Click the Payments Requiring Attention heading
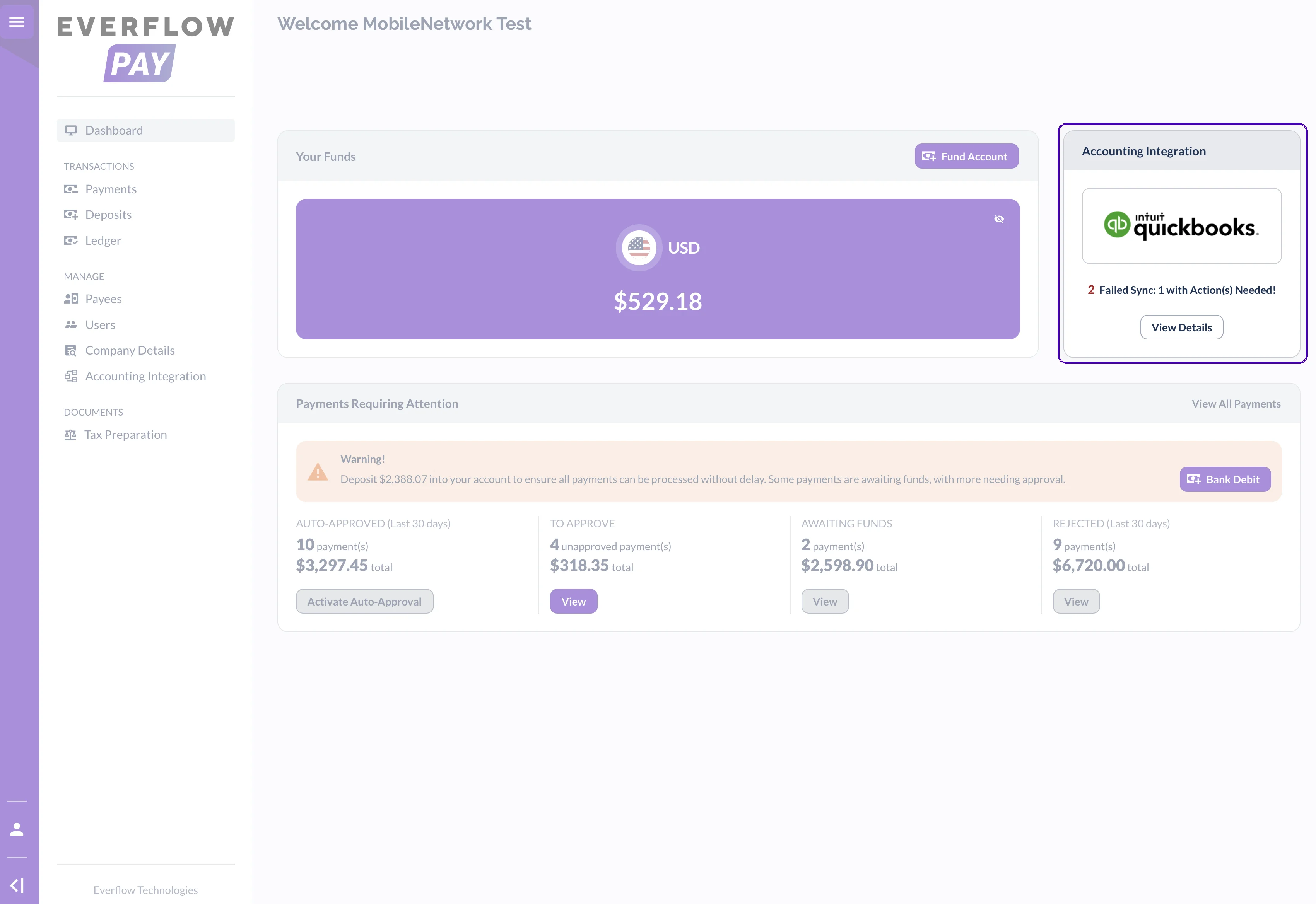This screenshot has width=1316, height=904. 377,404
